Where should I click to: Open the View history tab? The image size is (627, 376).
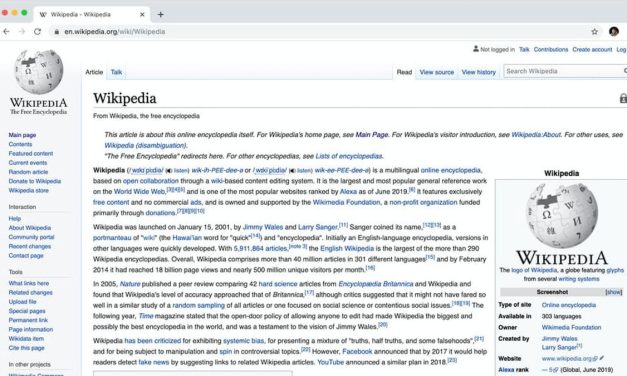(479, 72)
